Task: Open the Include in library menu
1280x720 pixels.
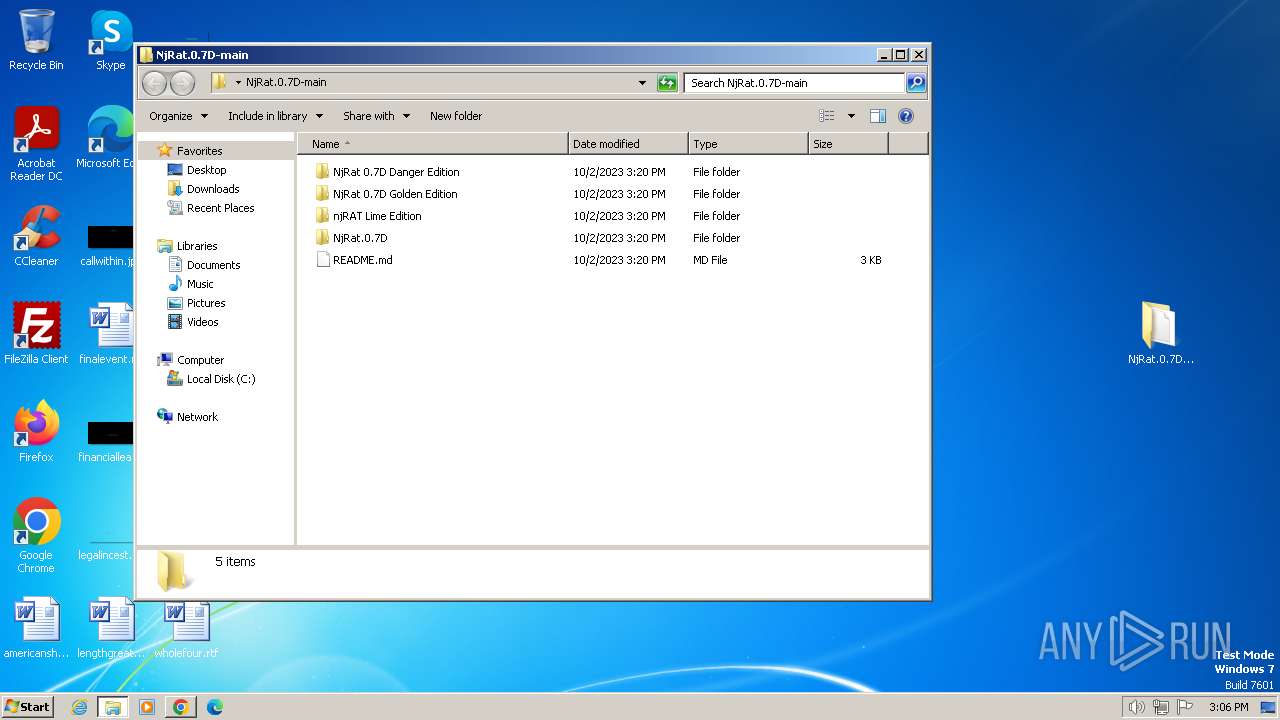Action: [x=275, y=116]
